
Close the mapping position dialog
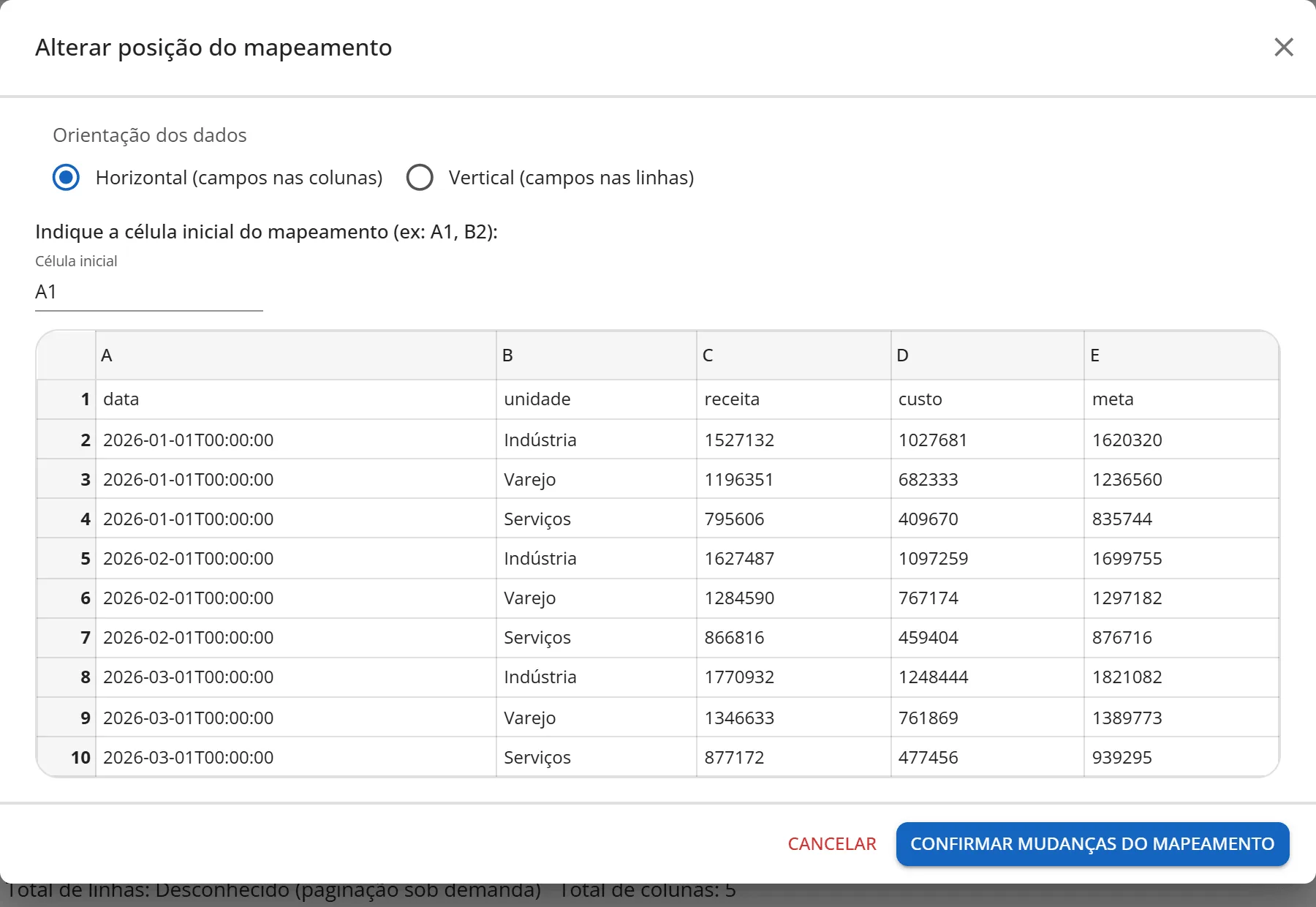pos(1283,48)
